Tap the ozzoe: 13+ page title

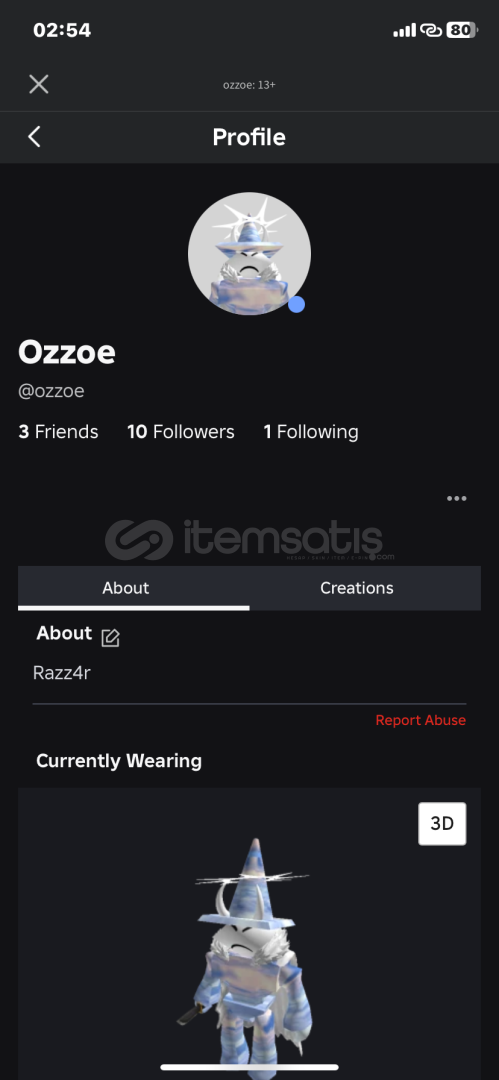point(250,85)
